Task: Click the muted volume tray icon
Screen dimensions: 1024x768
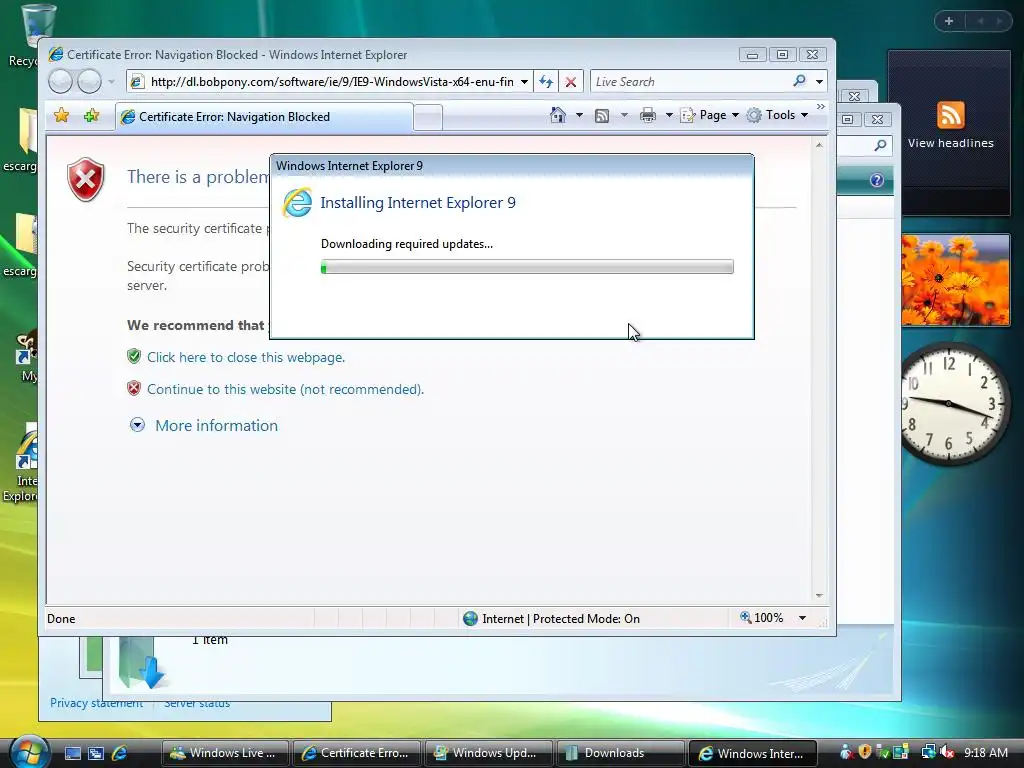Action: coord(947,752)
